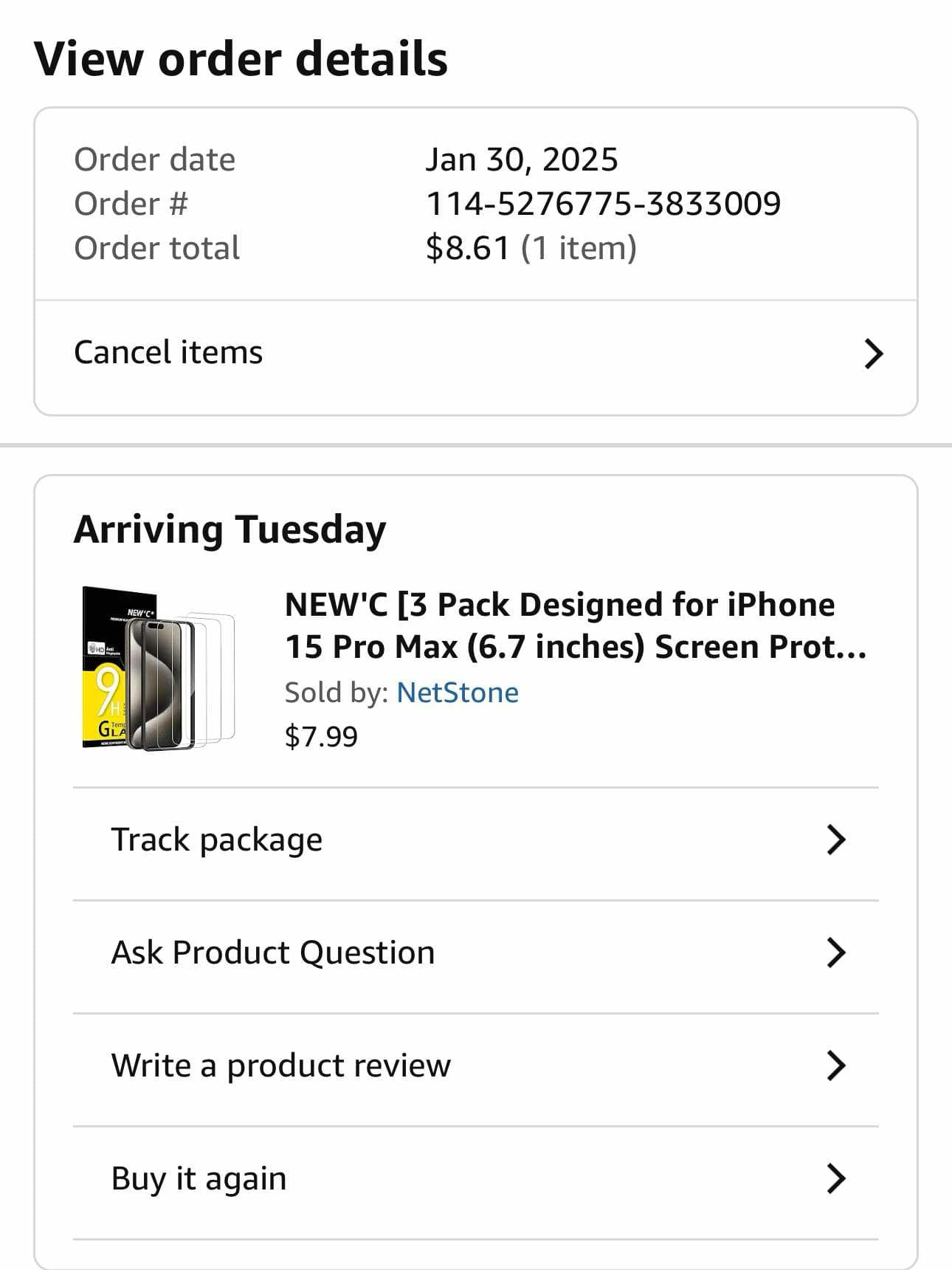The image size is (952, 1270).
Task: Click the "Sold by:" label text
Action: click(x=337, y=693)
